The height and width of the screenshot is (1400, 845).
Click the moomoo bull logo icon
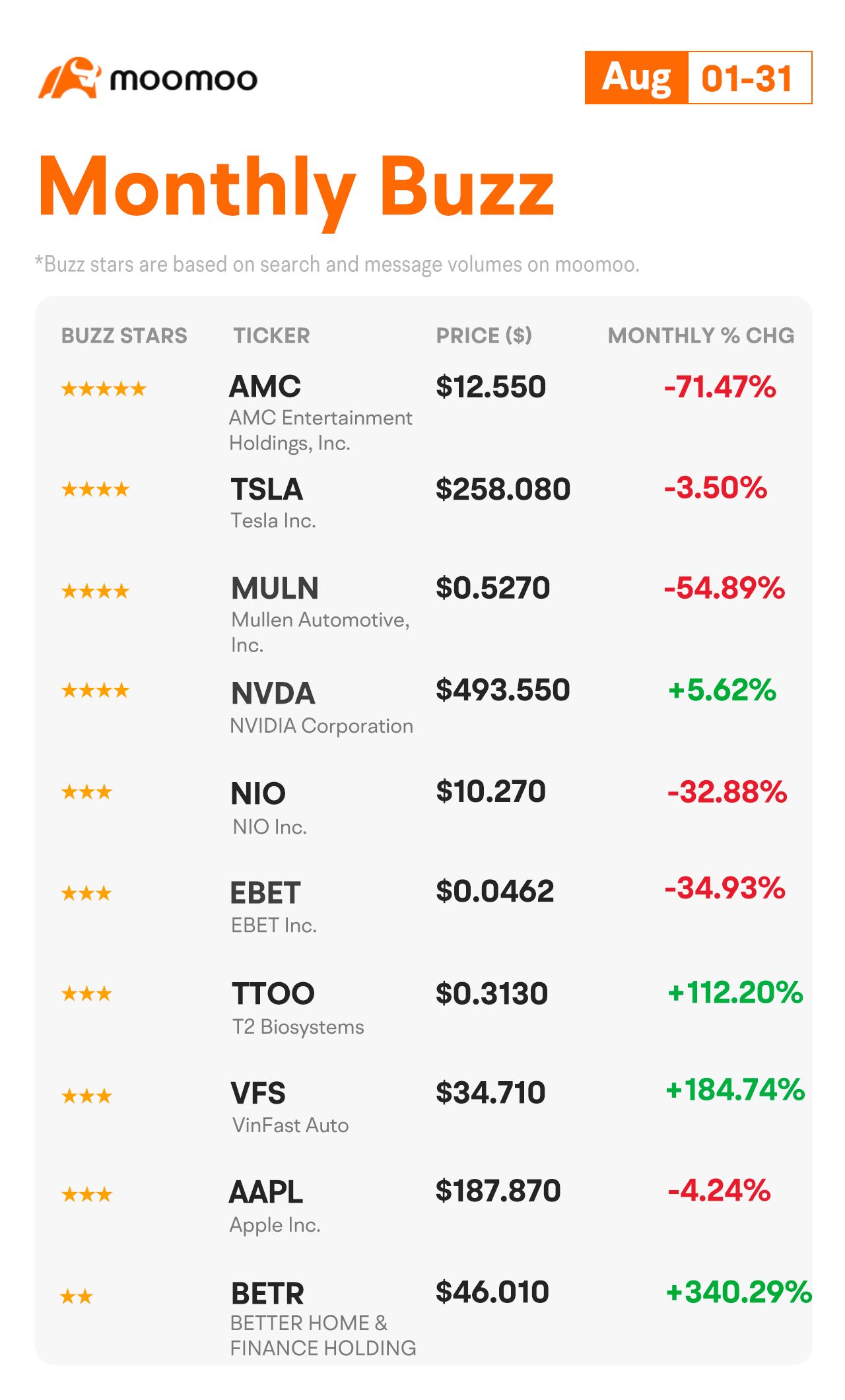(70, 78)
